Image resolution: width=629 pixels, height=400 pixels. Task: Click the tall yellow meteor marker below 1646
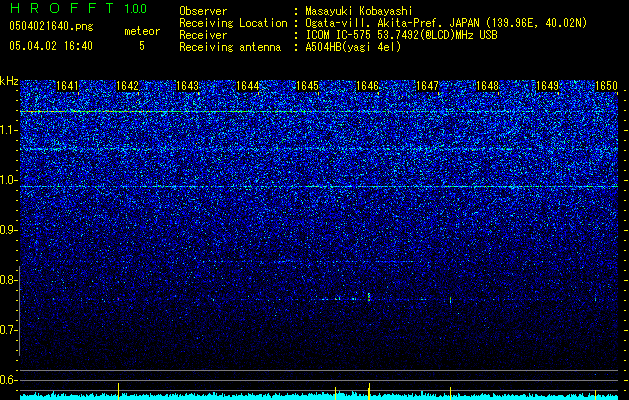click(369, 392)
